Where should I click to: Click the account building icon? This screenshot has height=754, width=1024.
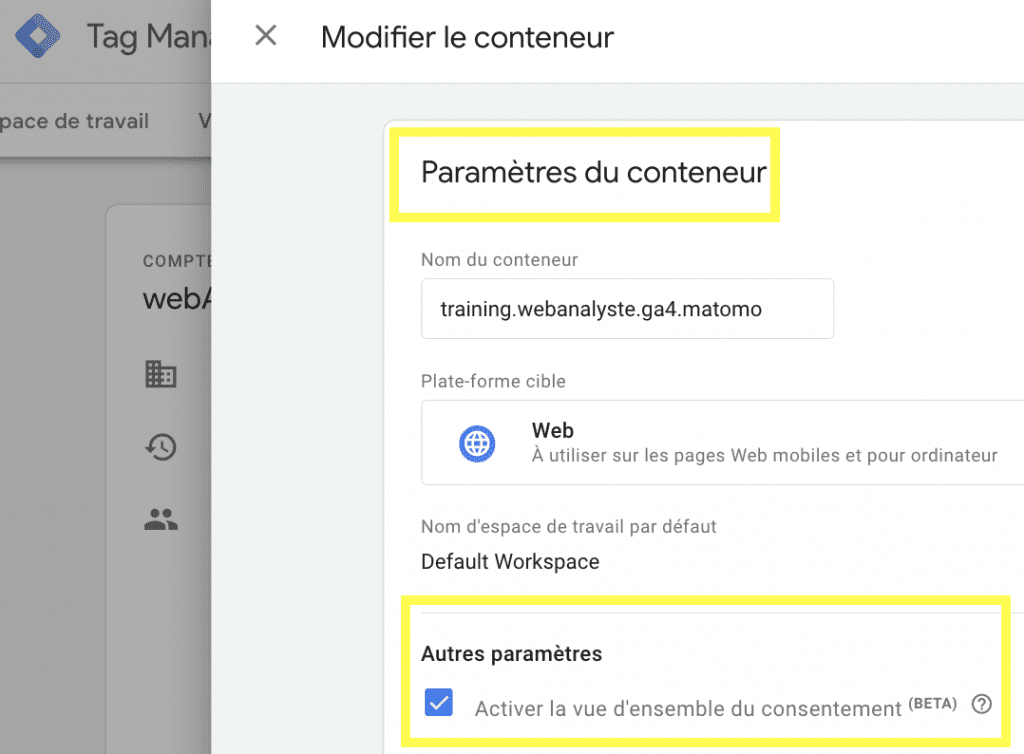[x=160, y=375]
